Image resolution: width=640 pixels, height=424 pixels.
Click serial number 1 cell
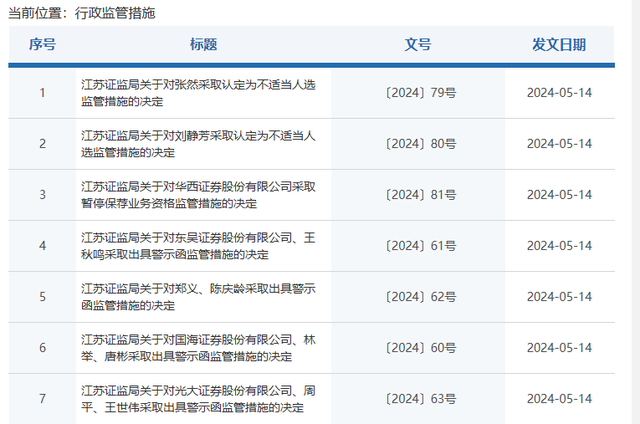(42, 93)
